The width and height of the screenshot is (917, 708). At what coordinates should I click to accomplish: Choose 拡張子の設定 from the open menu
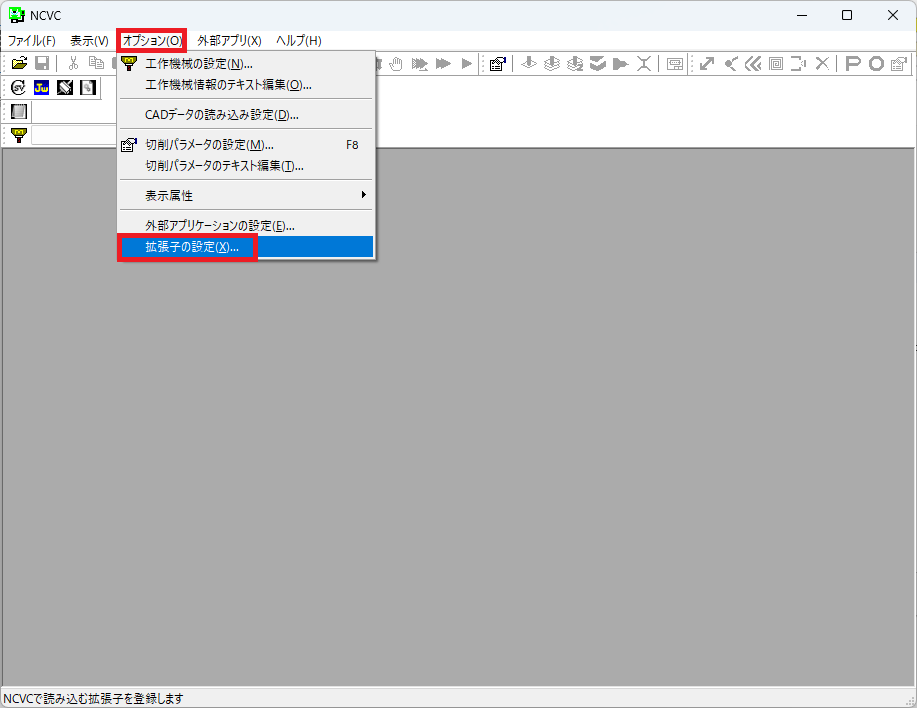[186, 246]
